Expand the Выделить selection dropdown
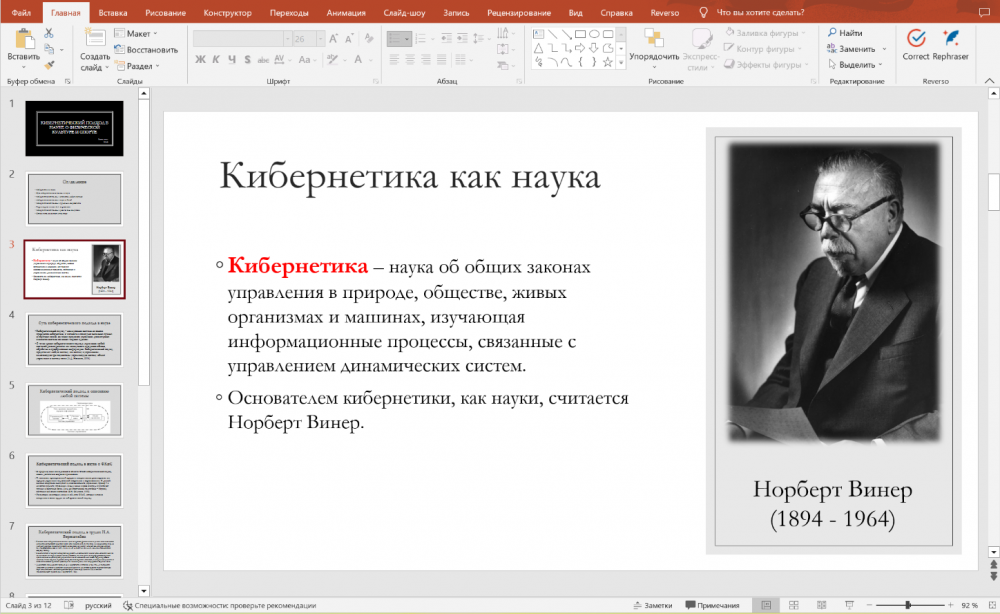 click(856, 64)
